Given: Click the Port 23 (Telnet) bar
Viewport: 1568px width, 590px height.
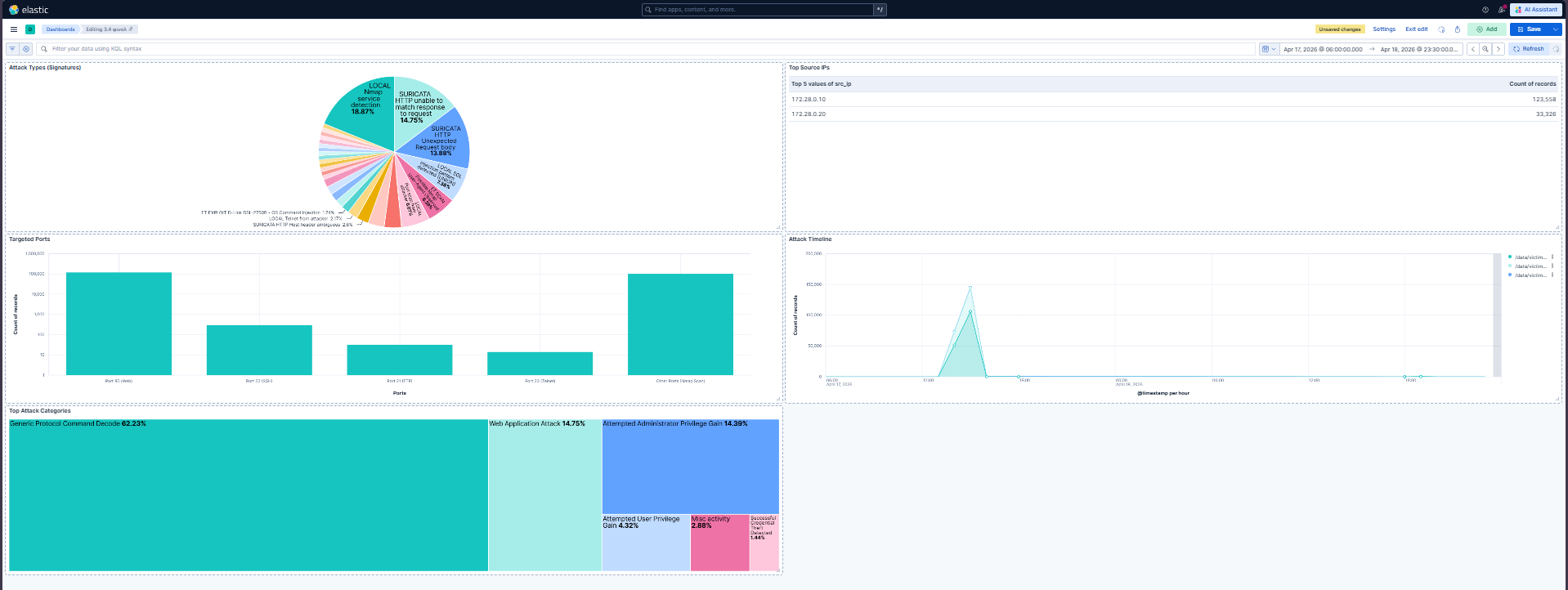Looking at the screenshot, I should pos(540,364).
